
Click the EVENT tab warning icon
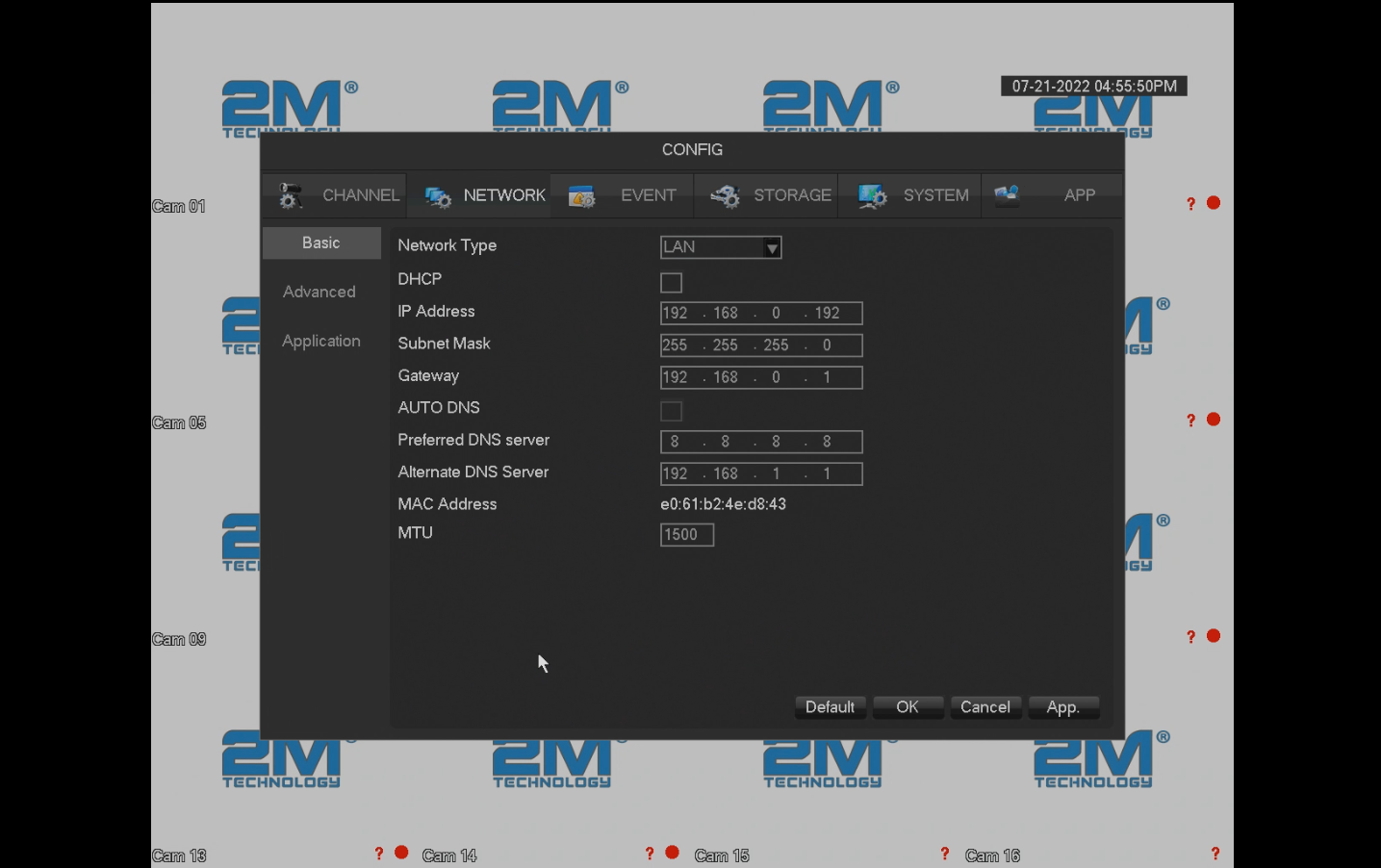(582, 196)
